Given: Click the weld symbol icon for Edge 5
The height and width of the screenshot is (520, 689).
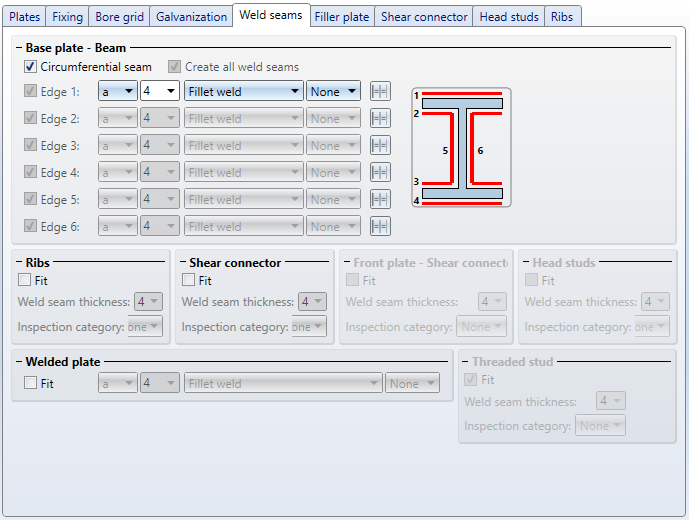Looking at the screenshot, I should (x=380, y=200).
